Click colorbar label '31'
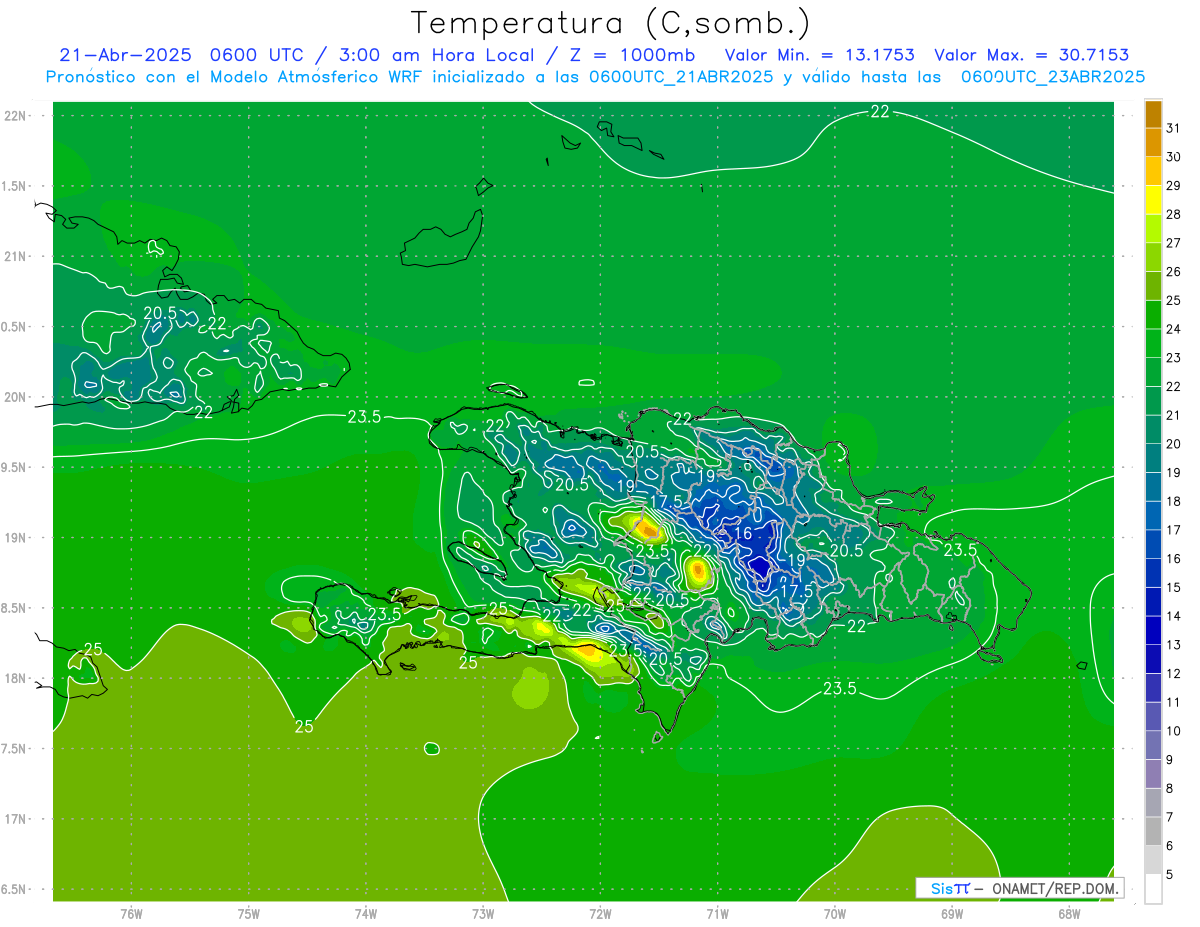1200x927 pixels. tap(1173, 128)
